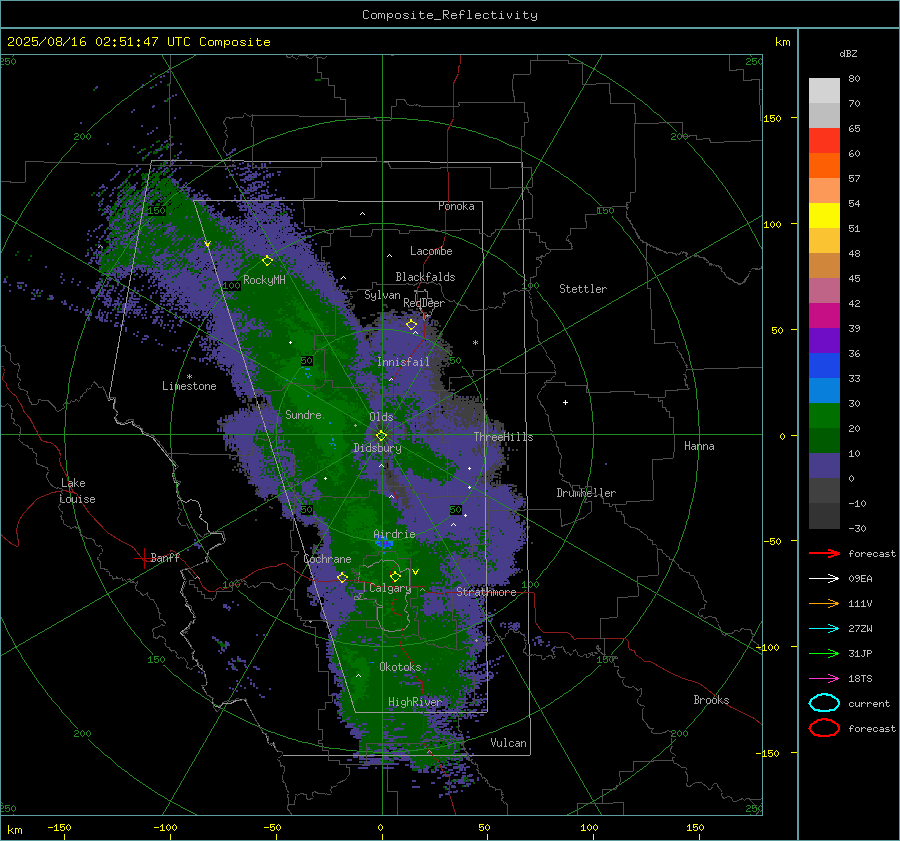Click the yellow diamond marker below Cochrane
The image size is (900, 841).
tap(342, 577)
